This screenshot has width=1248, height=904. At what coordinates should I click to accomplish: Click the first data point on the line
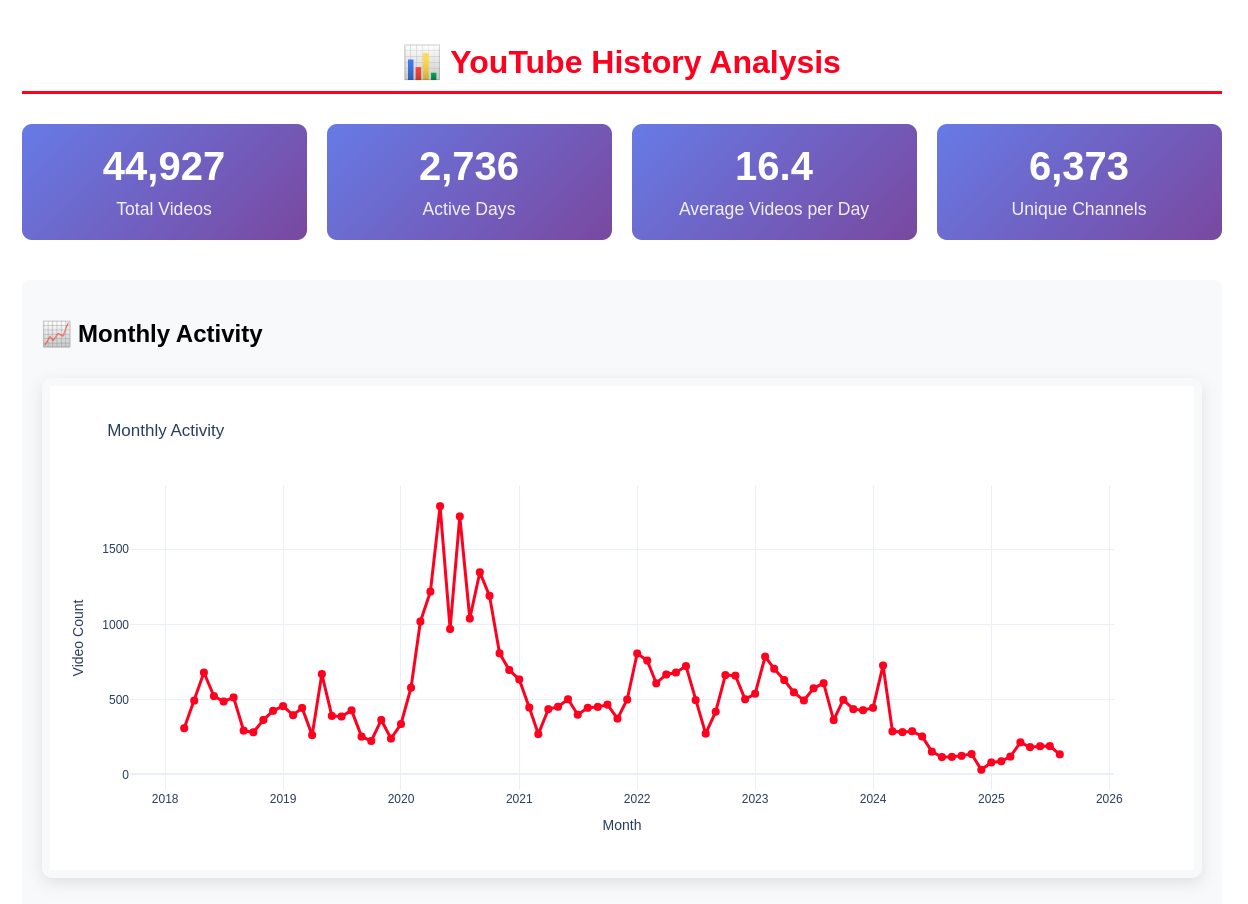click(184, 728)
